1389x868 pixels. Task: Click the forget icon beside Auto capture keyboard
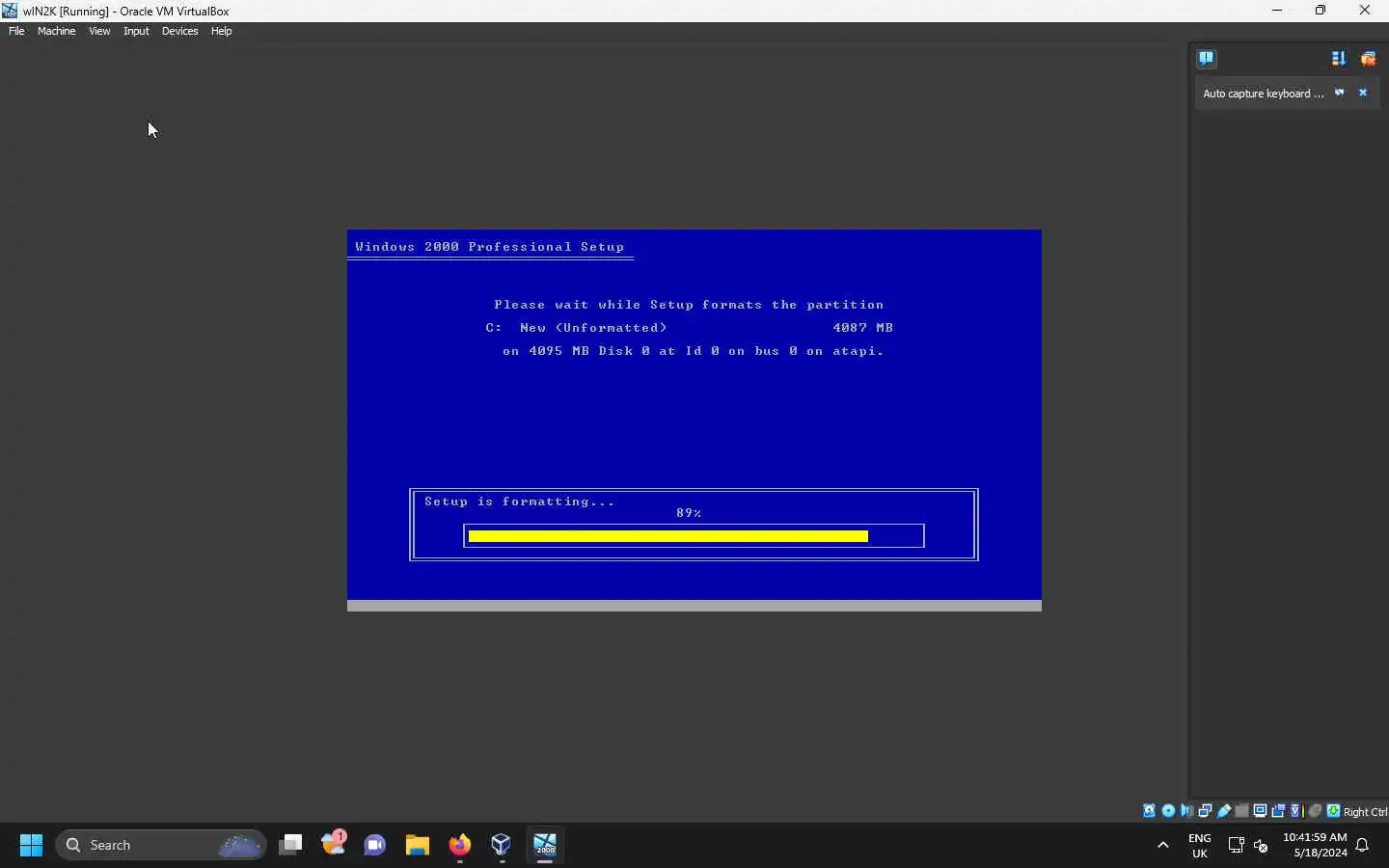pyautogui.click(x=1339, y=93)
